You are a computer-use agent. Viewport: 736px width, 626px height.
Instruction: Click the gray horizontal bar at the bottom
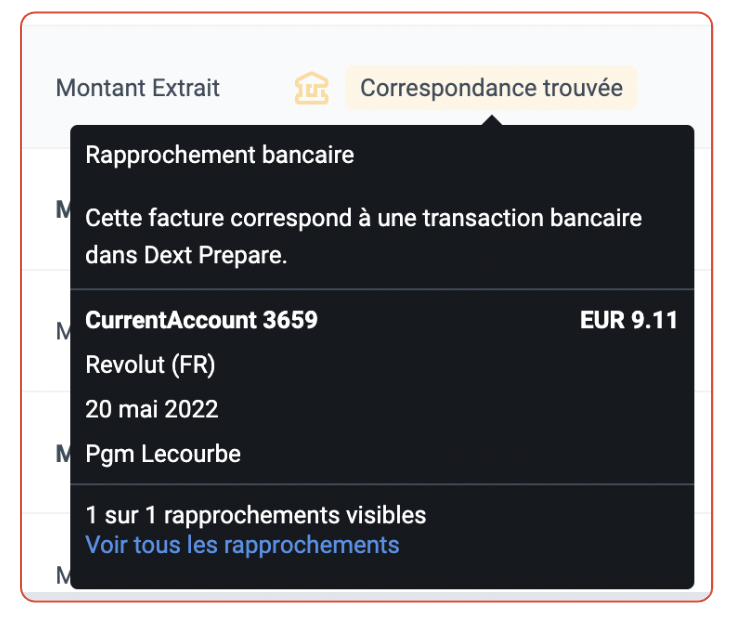coord(367,596)
